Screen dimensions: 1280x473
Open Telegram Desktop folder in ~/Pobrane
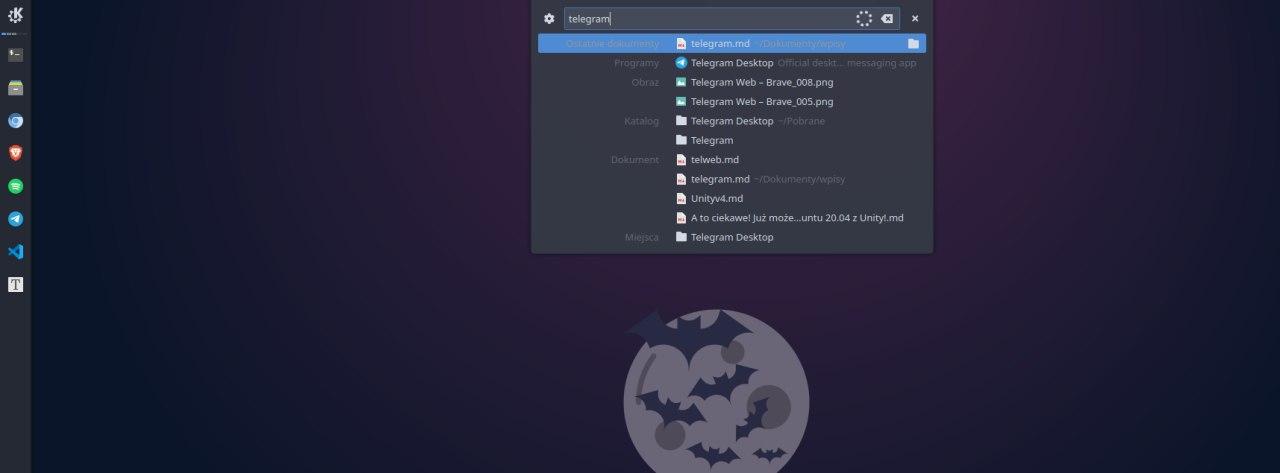point(732,121)
